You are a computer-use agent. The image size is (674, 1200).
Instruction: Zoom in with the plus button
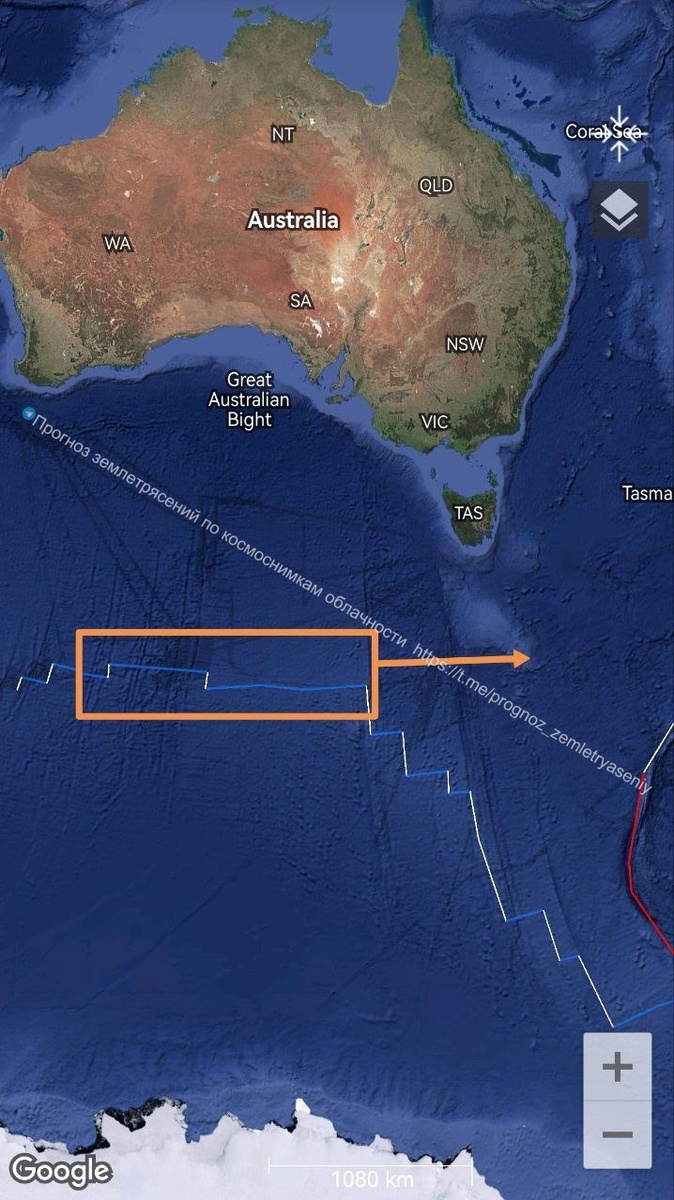[617, 1067]
